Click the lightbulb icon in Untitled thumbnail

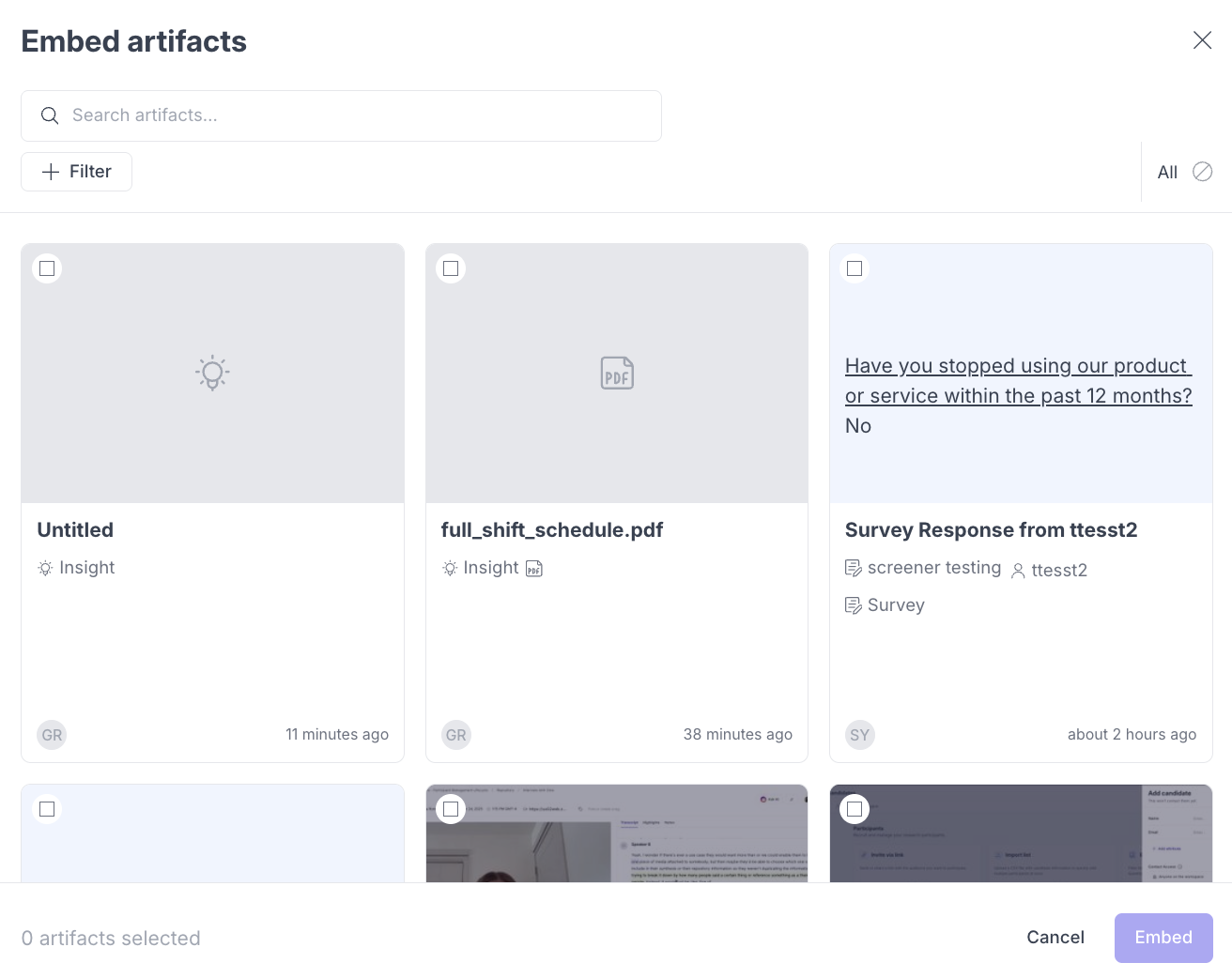(212, 373)
